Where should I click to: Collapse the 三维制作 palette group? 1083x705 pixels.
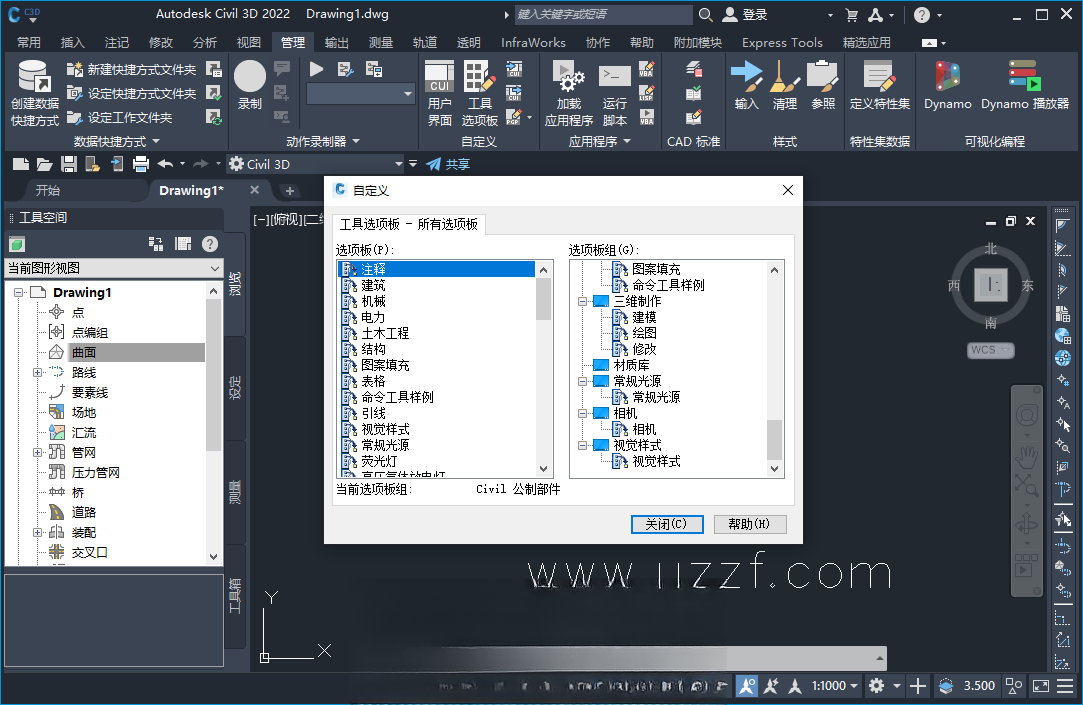pyautogui.click(x=582, y=301)
